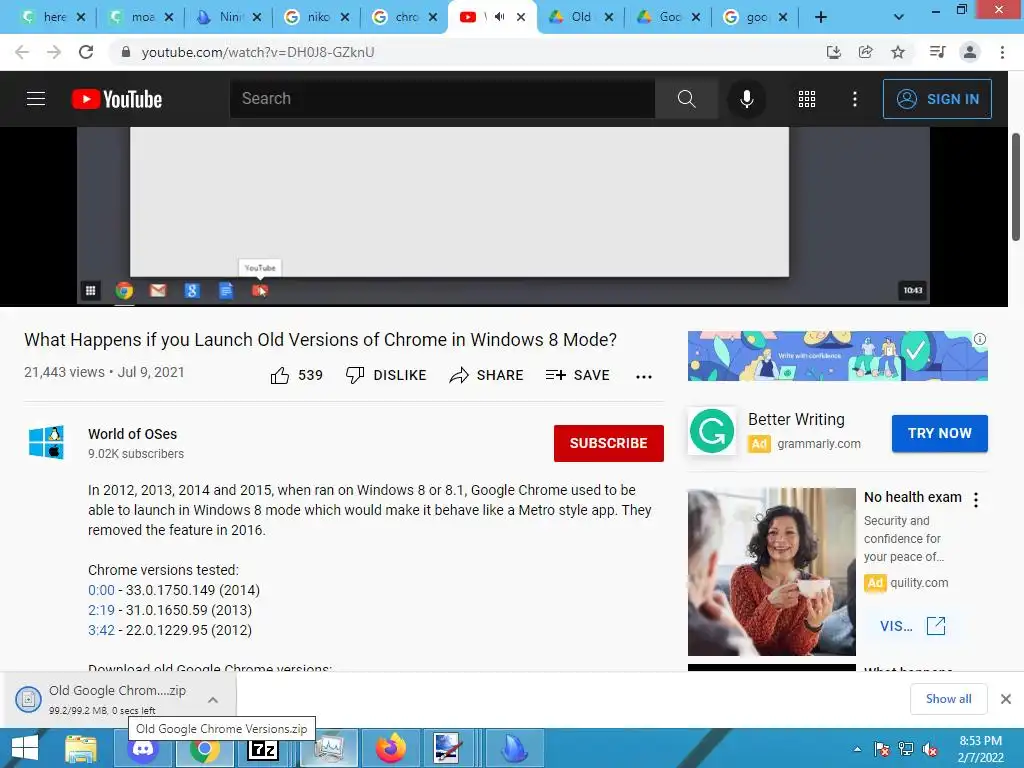Image resolution: width=1024 pixels, height=768 pixels.
Task: Mute the YouTube tab audio icon
Action: [499, 17]
